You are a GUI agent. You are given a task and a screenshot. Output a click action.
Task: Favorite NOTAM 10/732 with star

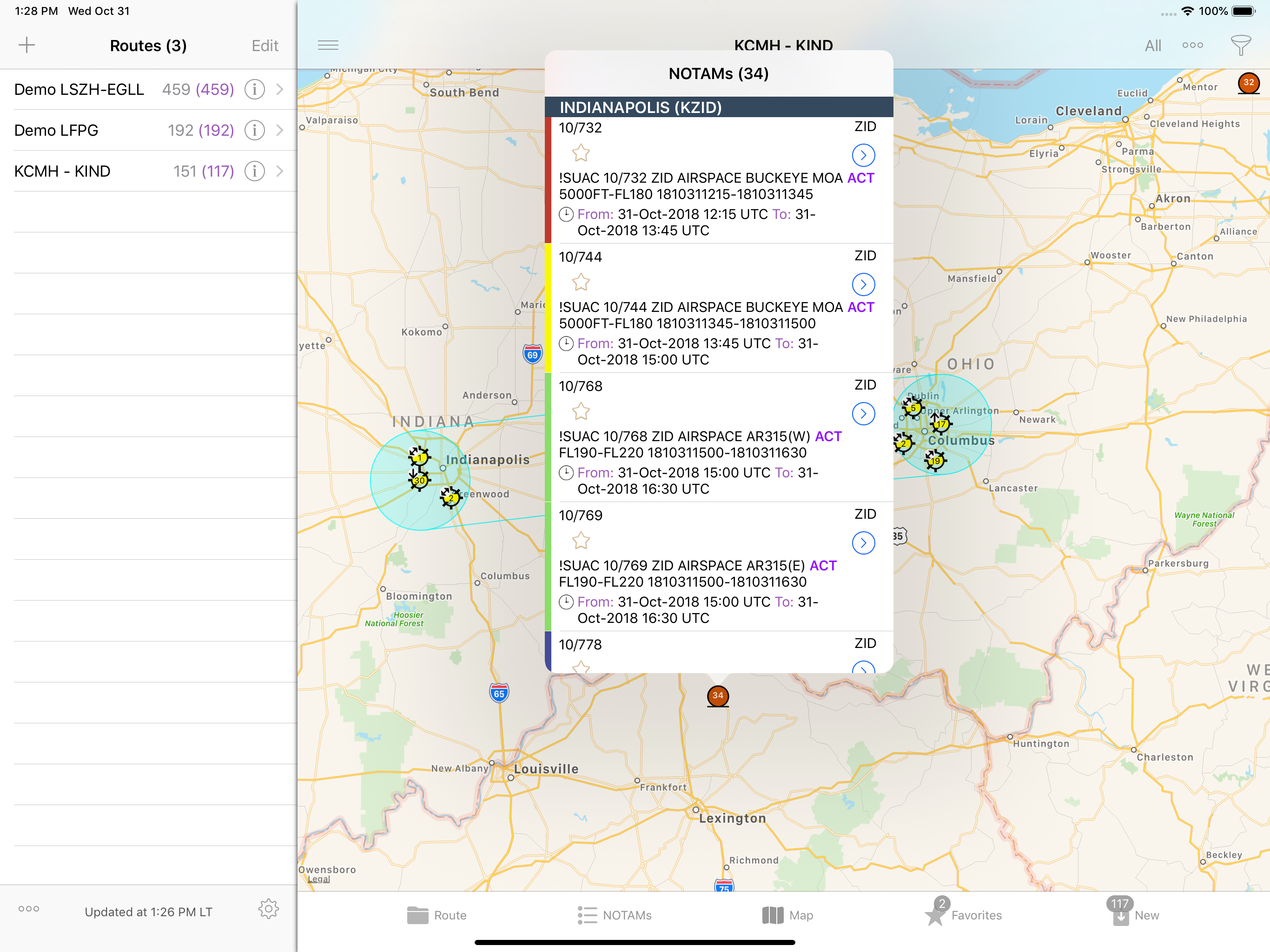(x=581, y=153)
